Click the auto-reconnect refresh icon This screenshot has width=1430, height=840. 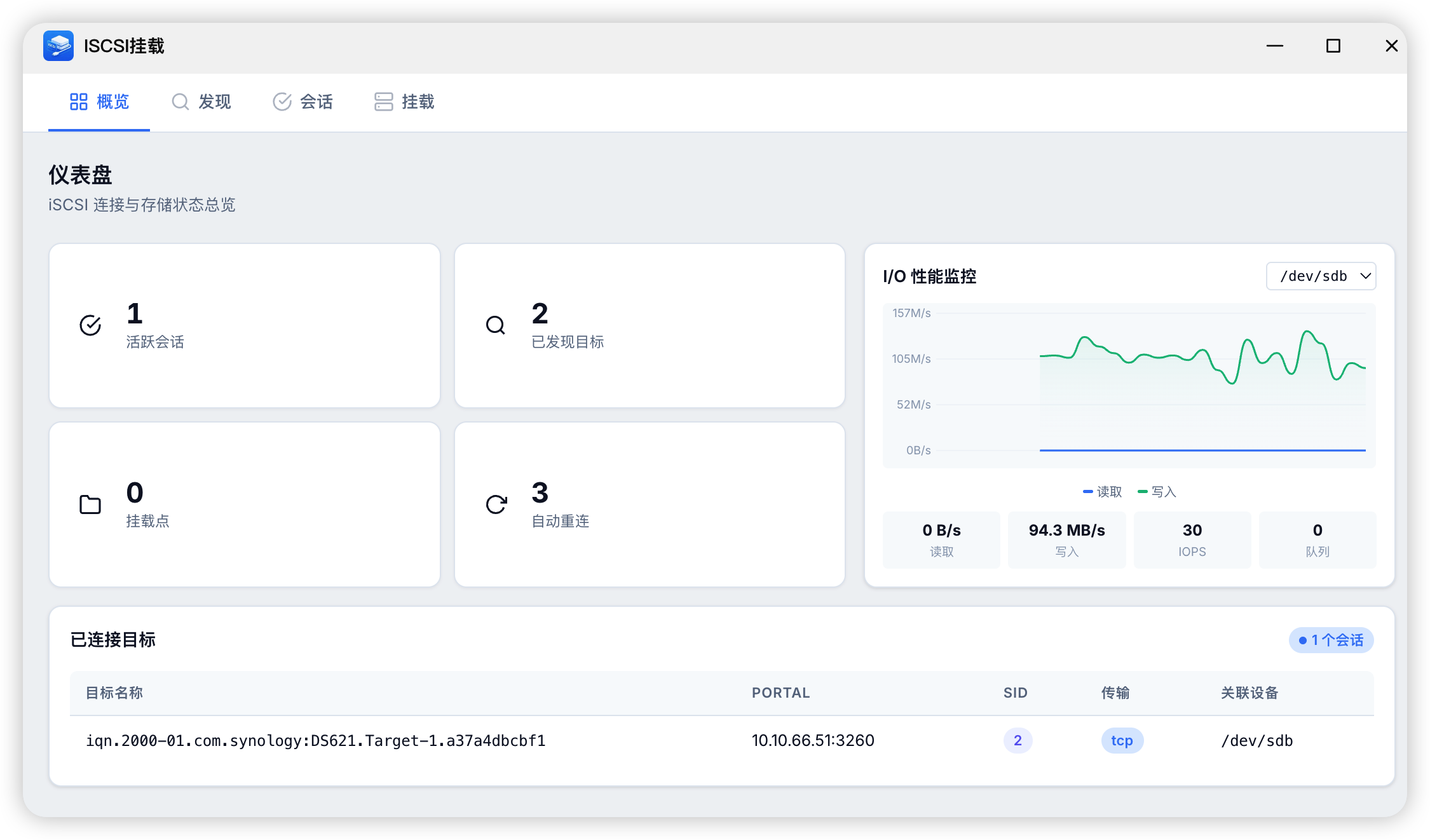(496, 505)
